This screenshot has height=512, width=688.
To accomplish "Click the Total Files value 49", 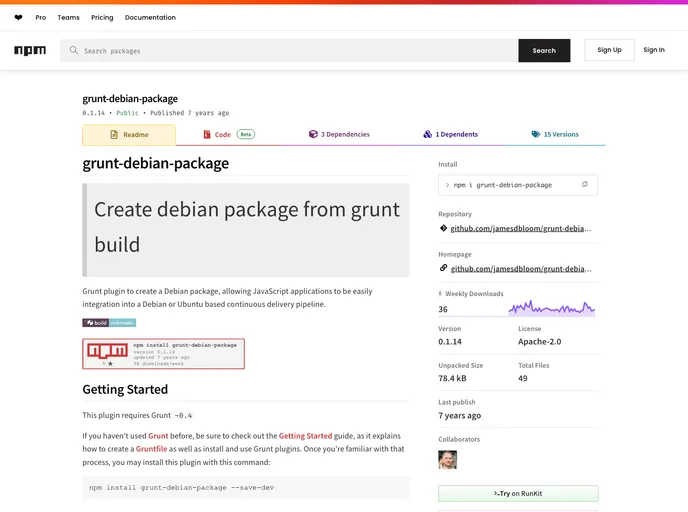I will click(523, 378).
